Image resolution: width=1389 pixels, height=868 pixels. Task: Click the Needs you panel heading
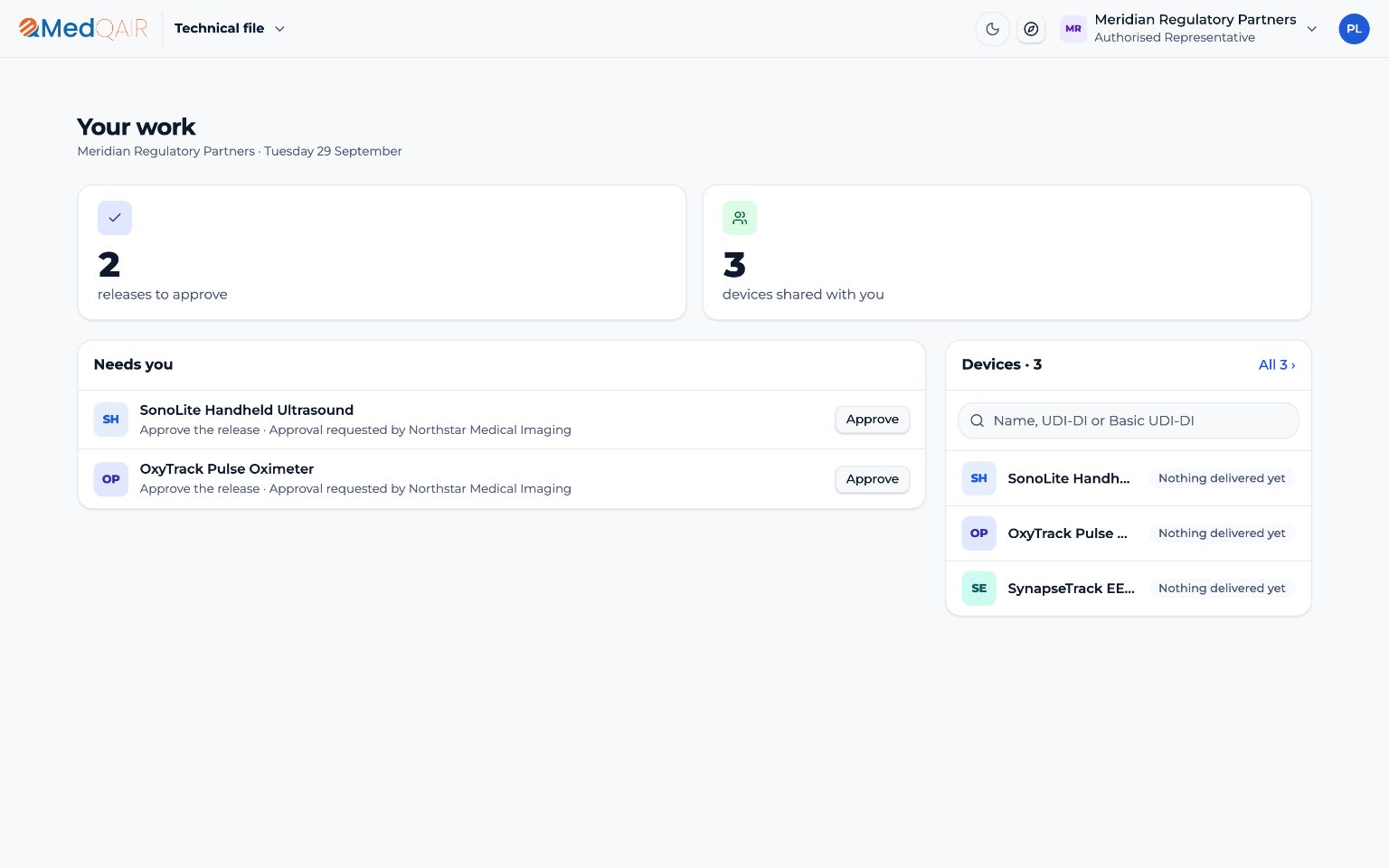pyautogui.click(x=133, y=364)
